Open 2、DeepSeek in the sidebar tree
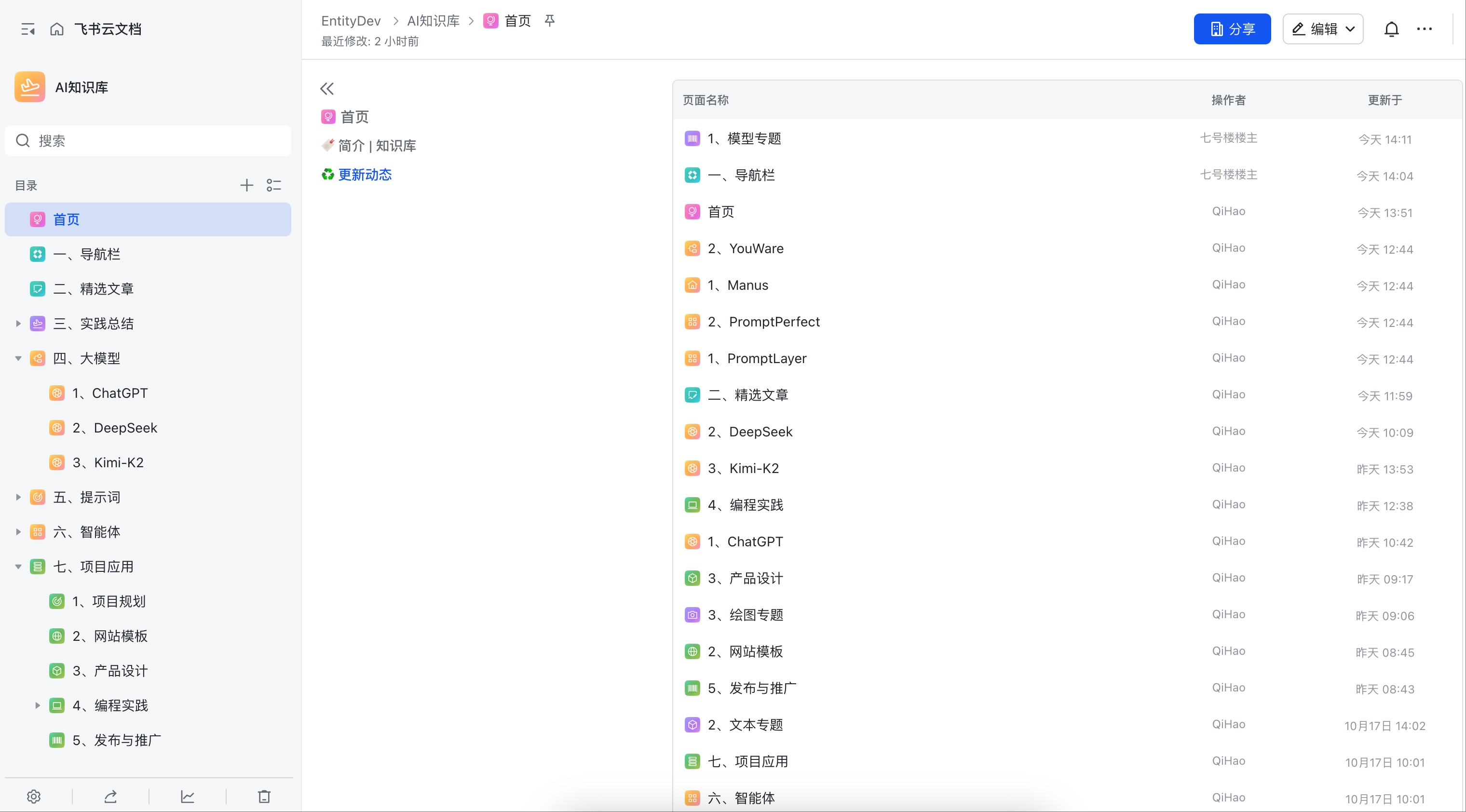 click(x=114, y=428)
